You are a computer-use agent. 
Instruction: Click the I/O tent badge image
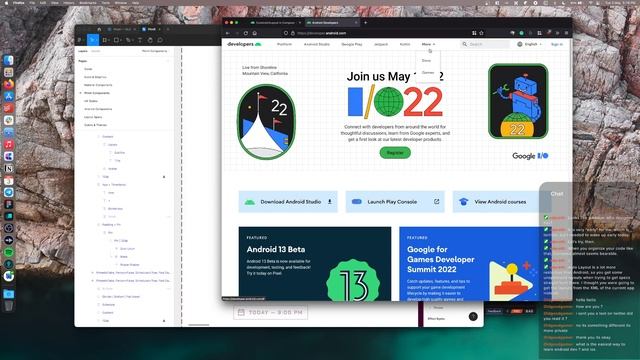266,122
